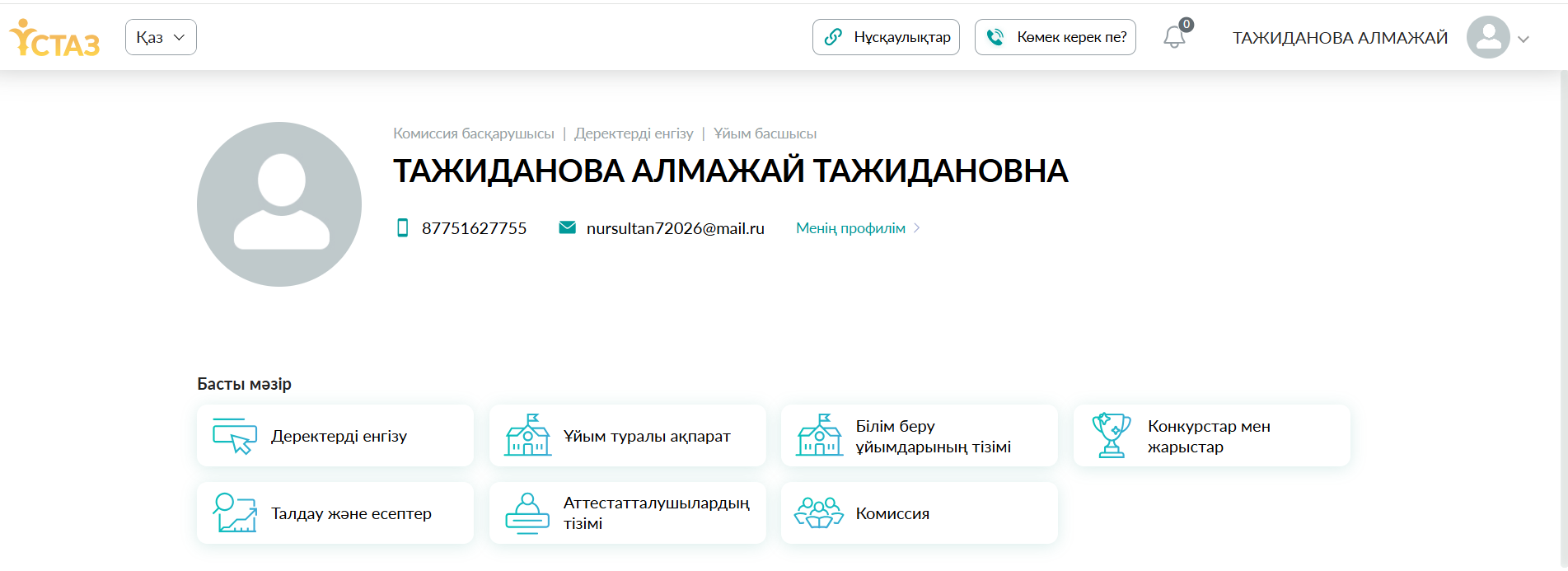
Task: Open the Талдау және есептер card
Action: tap(335, 512)
